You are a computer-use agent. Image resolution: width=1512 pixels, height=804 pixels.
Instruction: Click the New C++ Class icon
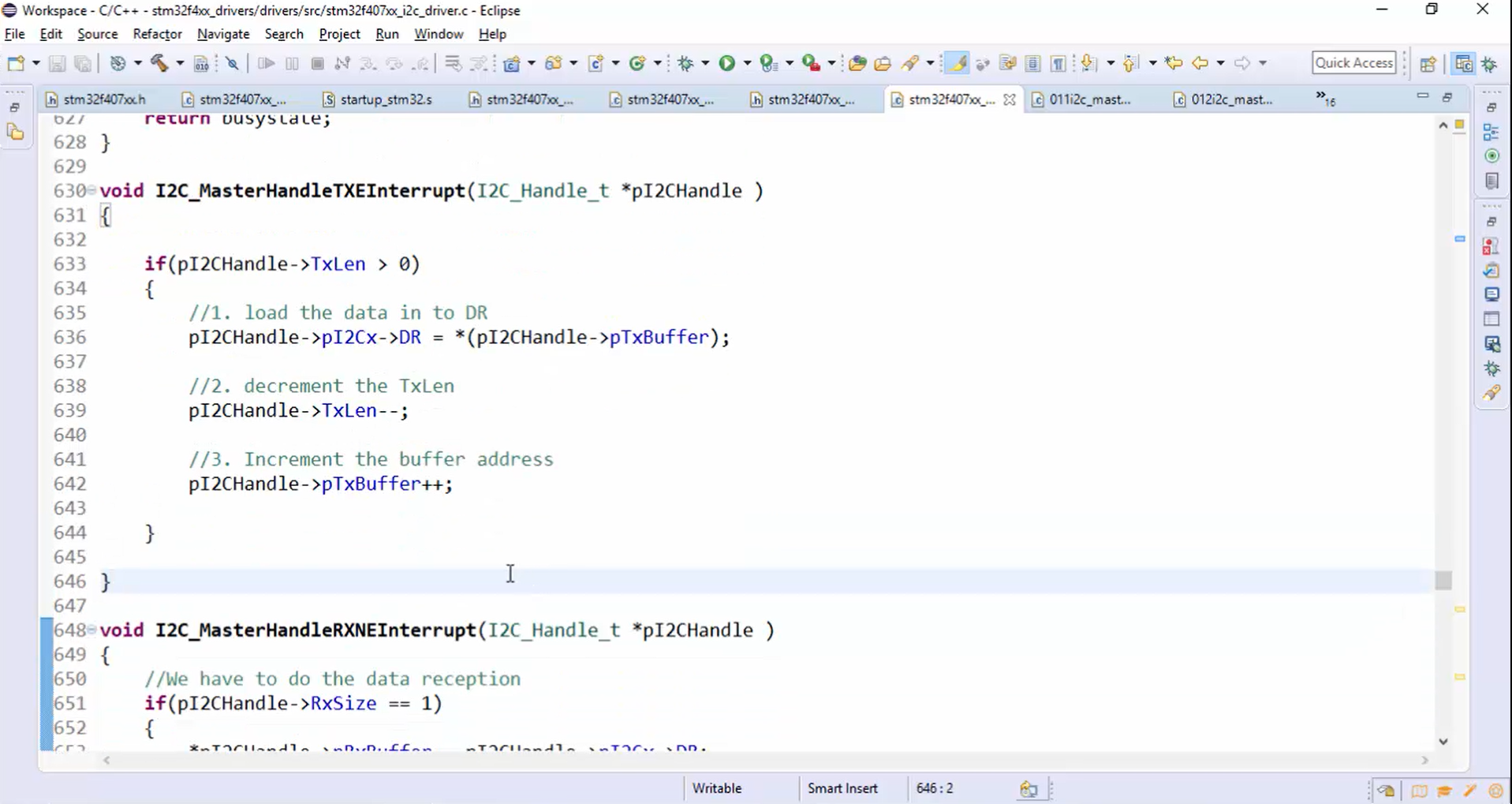tap(637, 63)
